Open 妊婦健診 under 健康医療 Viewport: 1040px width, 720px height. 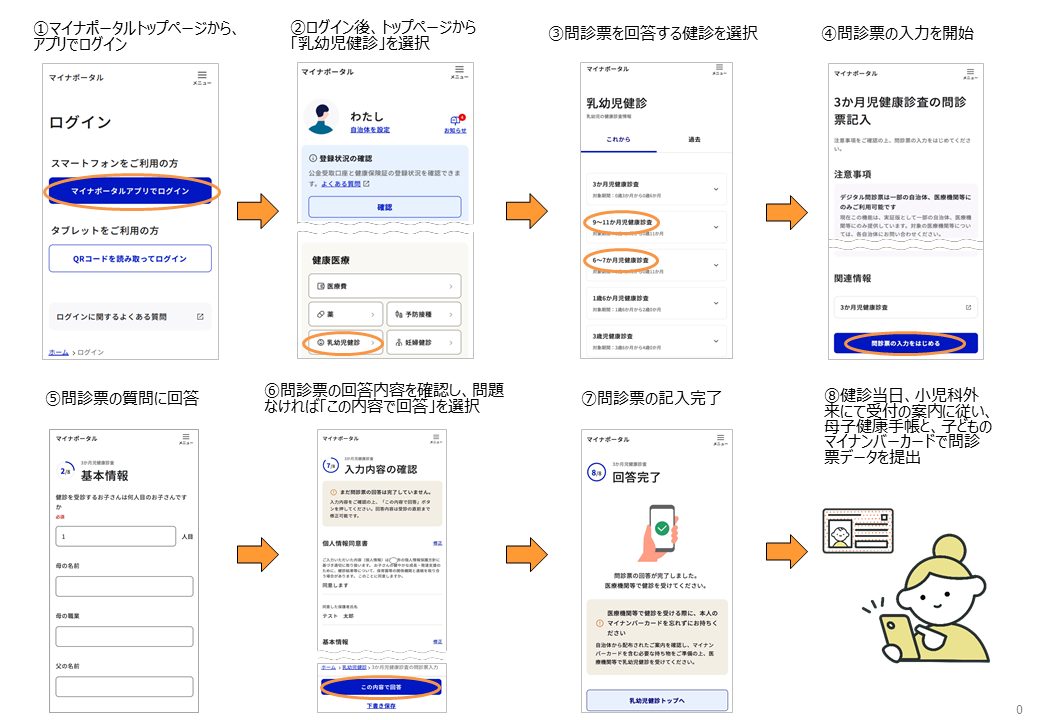424,343
